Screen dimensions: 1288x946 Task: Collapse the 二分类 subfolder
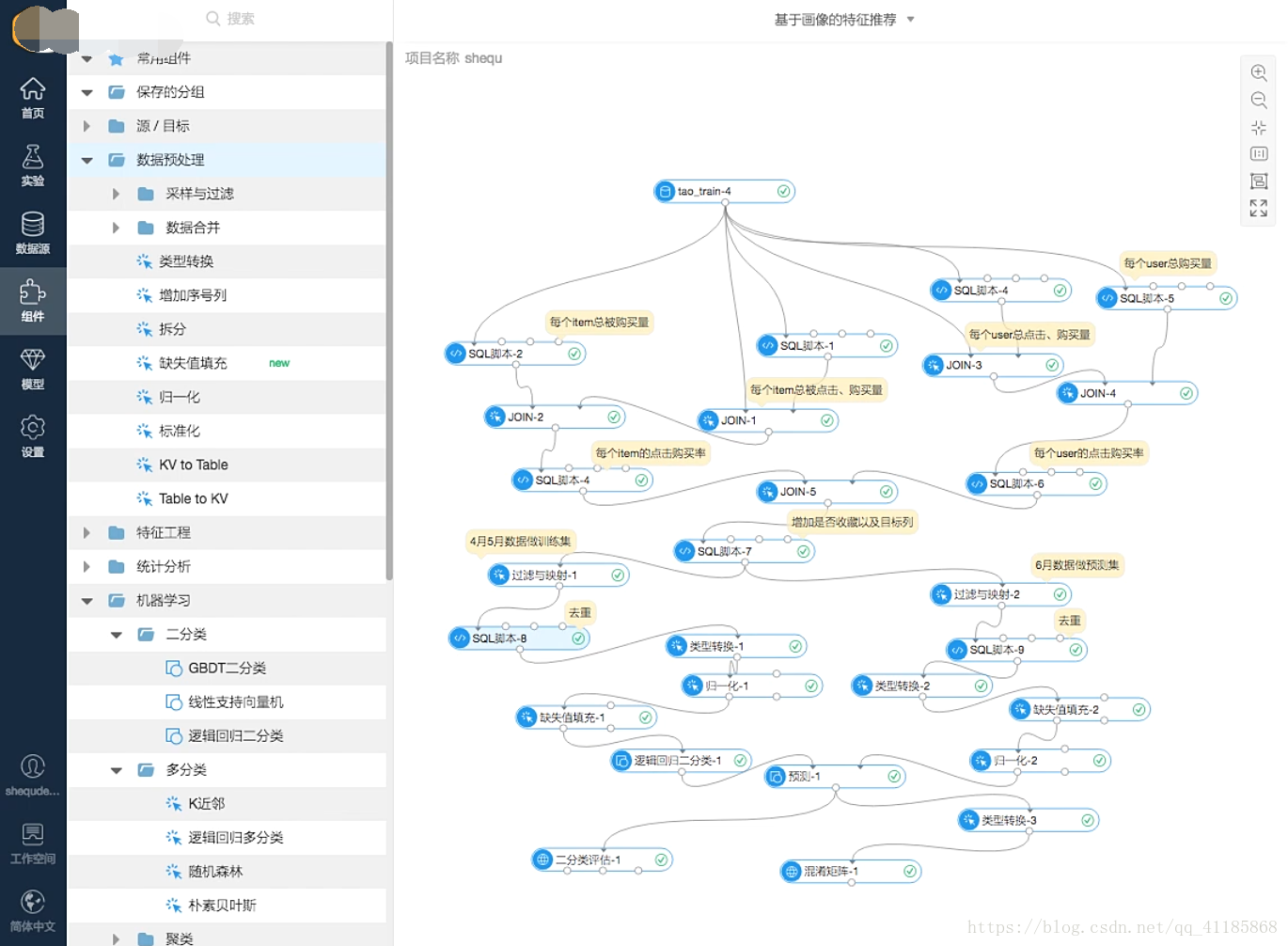pyautogui.click(x=117, y=635)
